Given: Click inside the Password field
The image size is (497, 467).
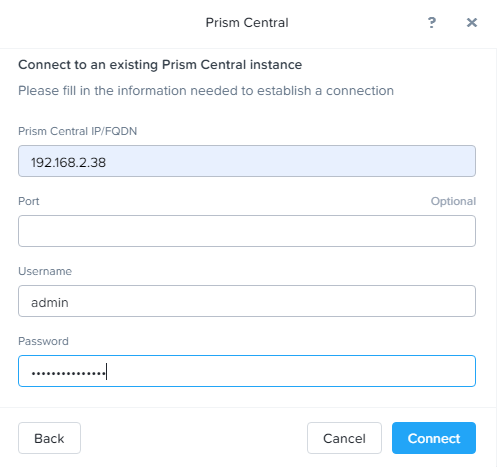Looking at the screenshot, I should tap(247, 371).
